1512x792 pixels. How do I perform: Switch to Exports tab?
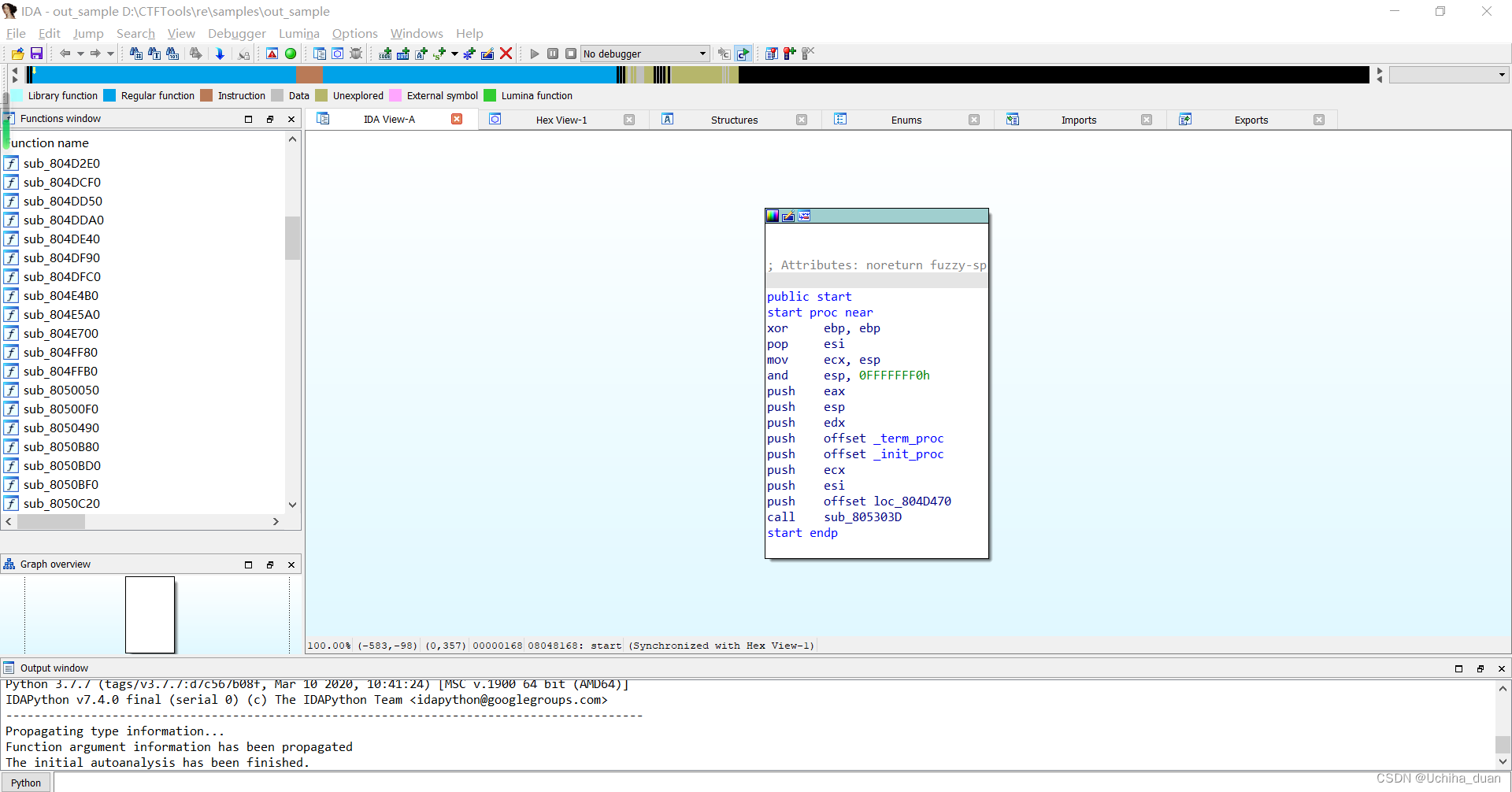(x=1251, y=120)
